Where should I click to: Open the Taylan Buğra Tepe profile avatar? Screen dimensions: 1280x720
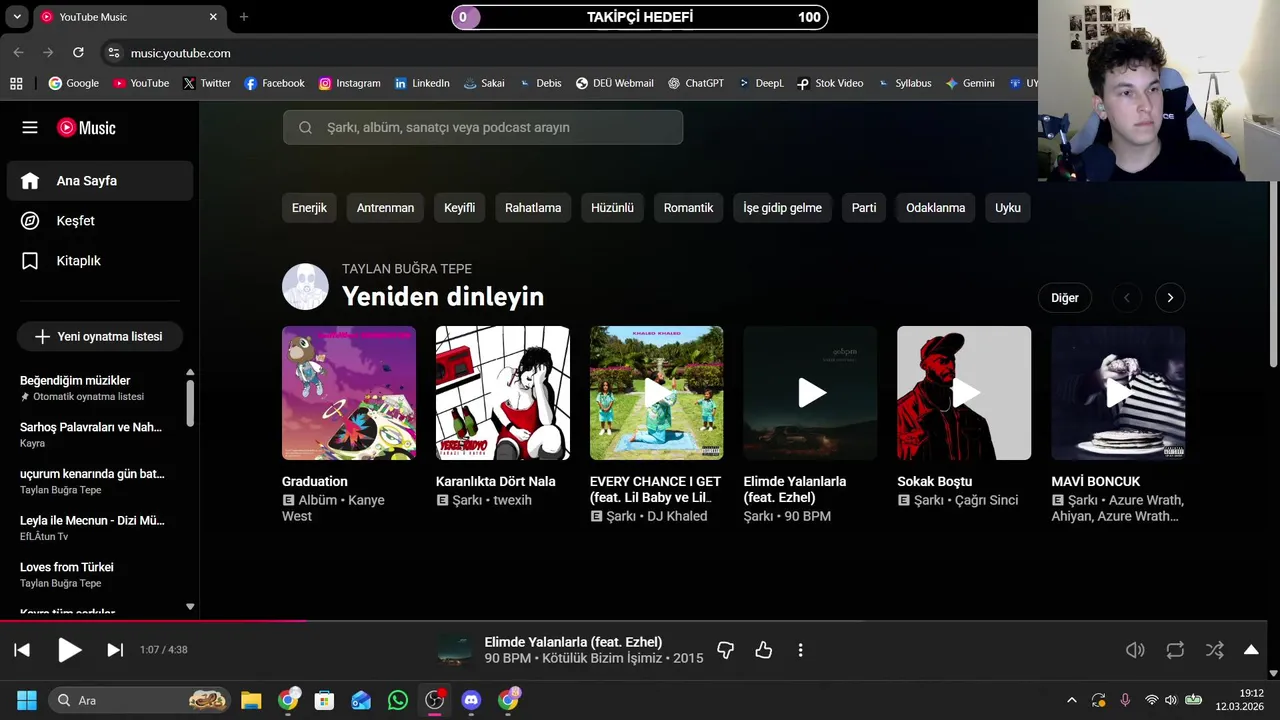point(305,287)
